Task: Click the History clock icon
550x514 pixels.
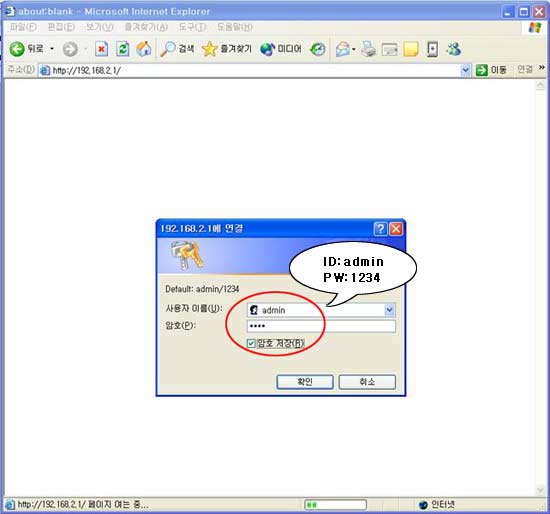Action: (x=318, y=49)
